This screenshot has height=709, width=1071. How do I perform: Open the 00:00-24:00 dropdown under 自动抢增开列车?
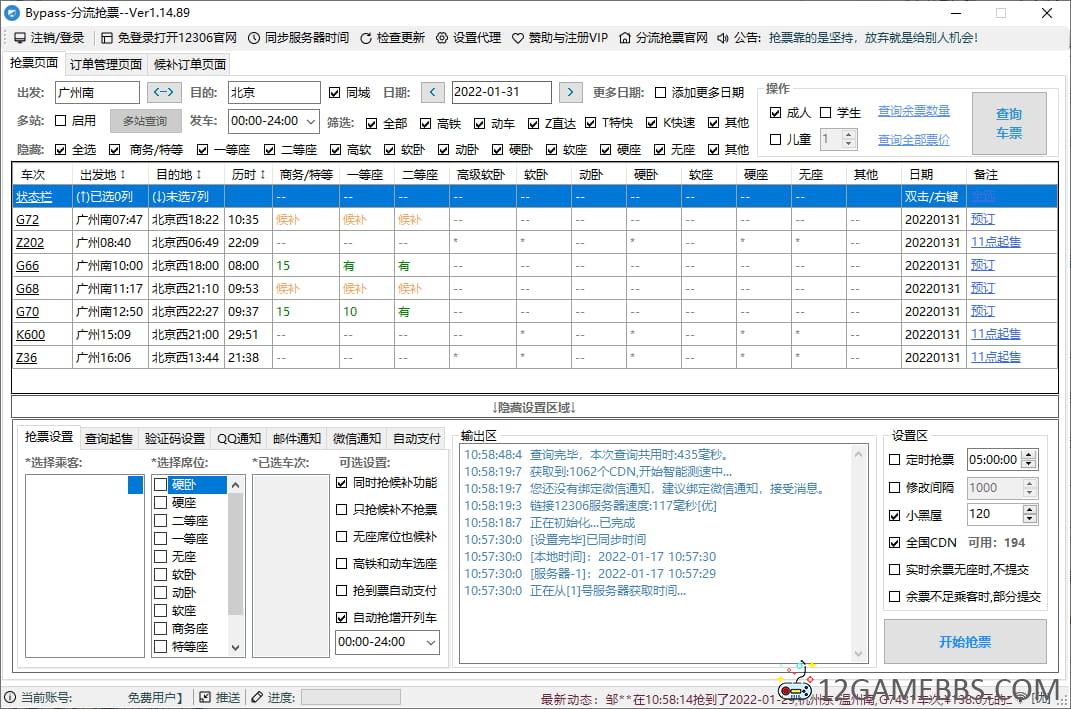coord(431,642)
